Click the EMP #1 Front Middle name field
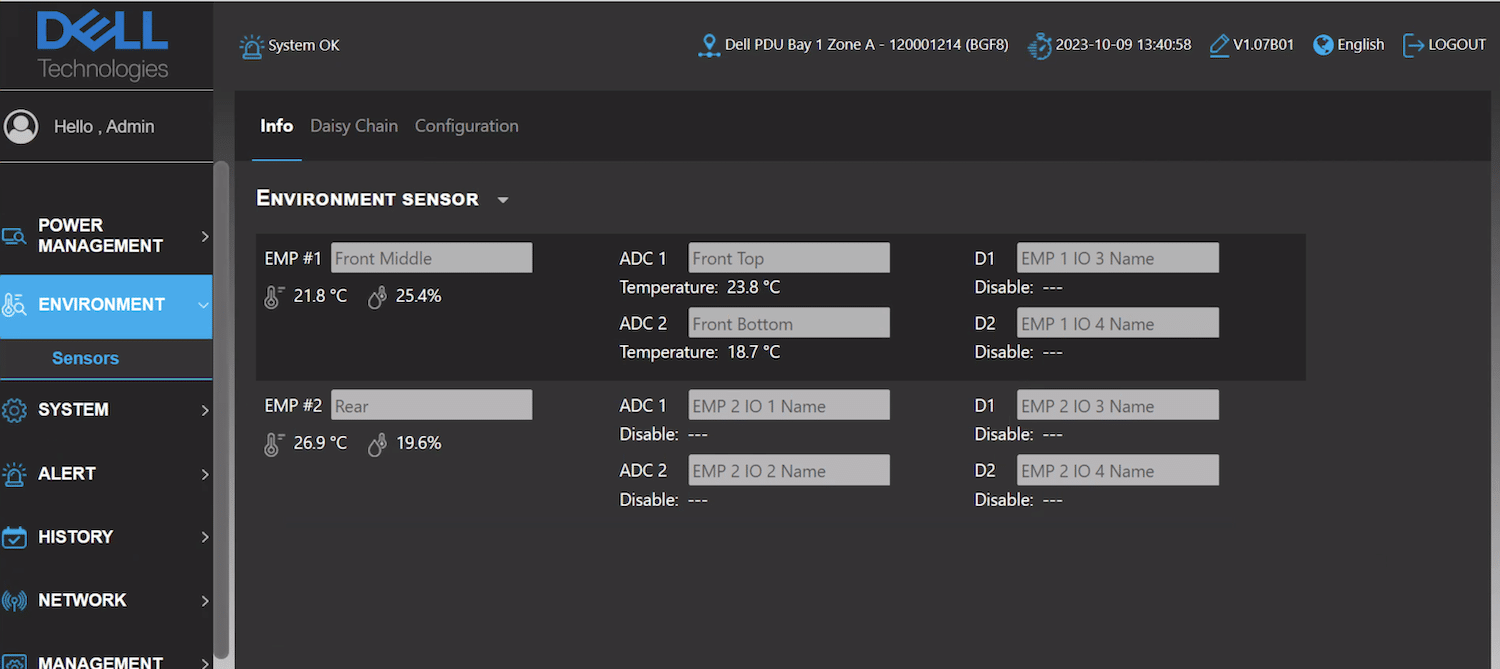The width and height of the screenshot is (1500, 669). (x=431, y=258)
